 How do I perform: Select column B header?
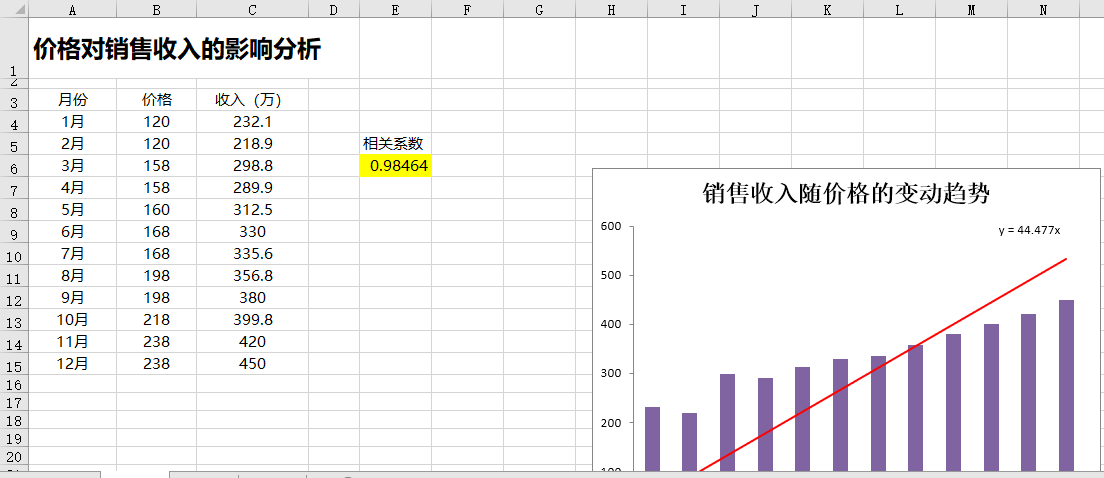pos(156,10)
